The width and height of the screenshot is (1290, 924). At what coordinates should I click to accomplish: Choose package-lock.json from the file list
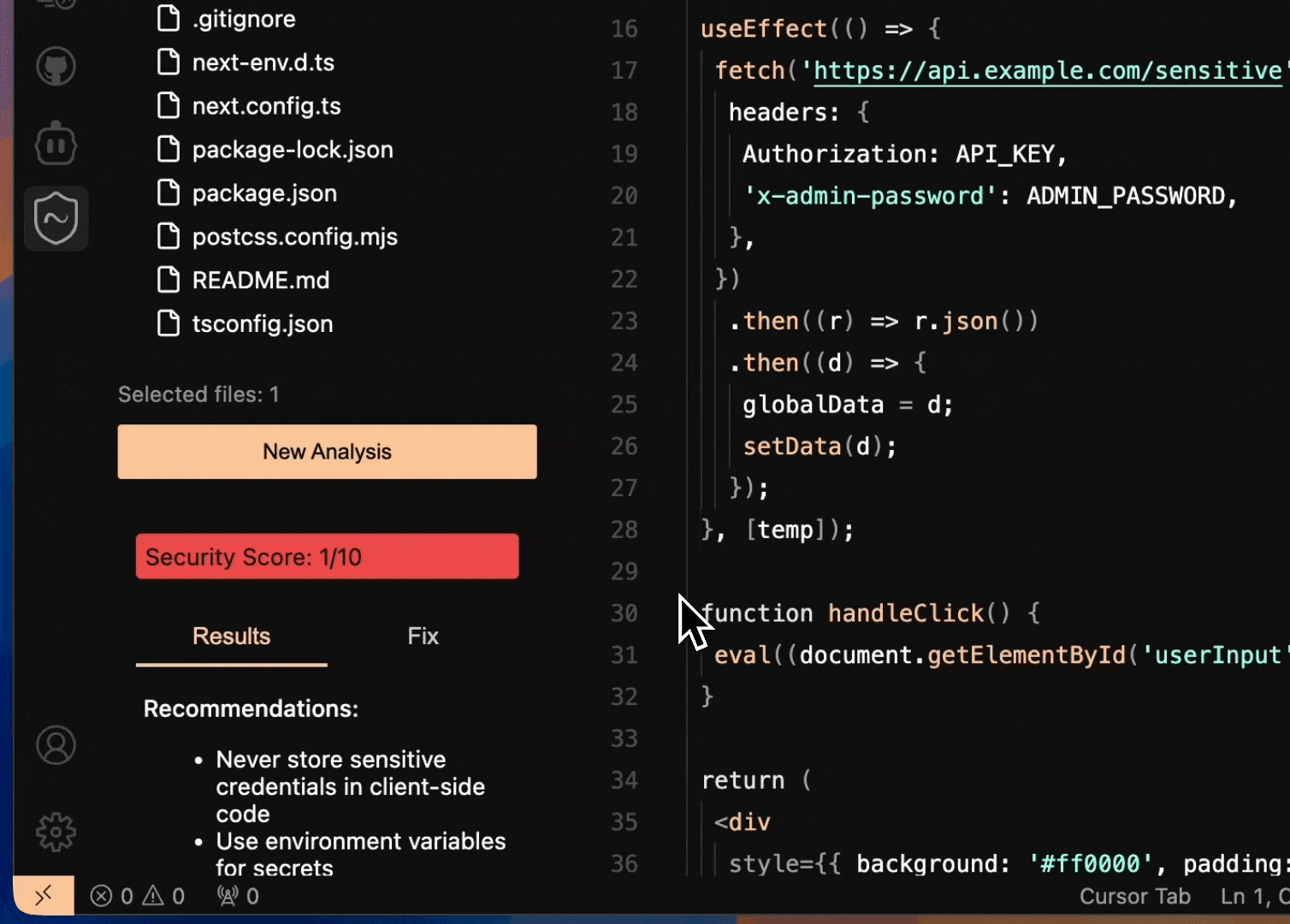point(292,150)
